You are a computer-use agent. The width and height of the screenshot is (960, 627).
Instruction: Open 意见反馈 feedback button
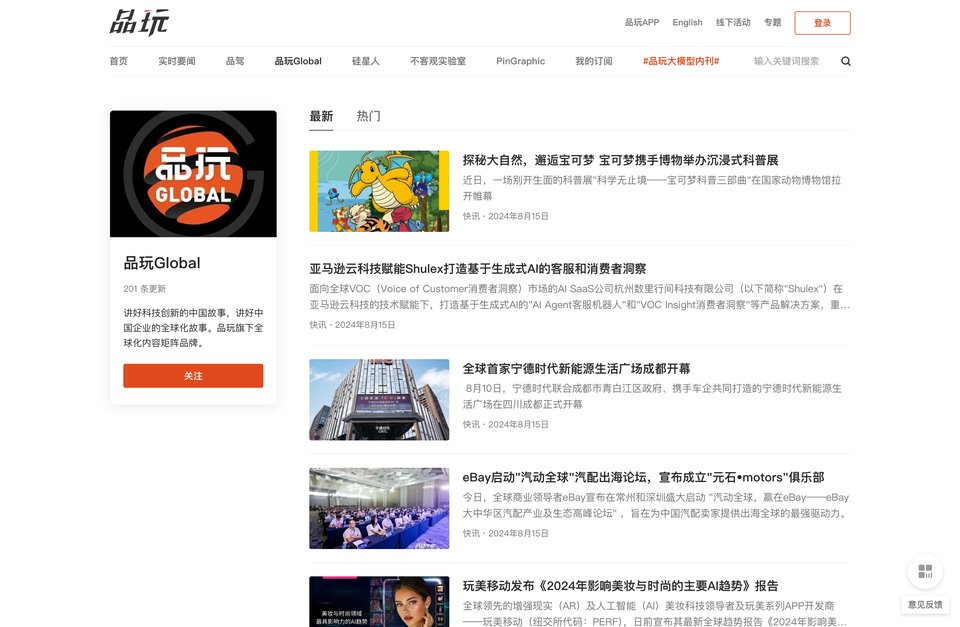(x=925, y=604)
